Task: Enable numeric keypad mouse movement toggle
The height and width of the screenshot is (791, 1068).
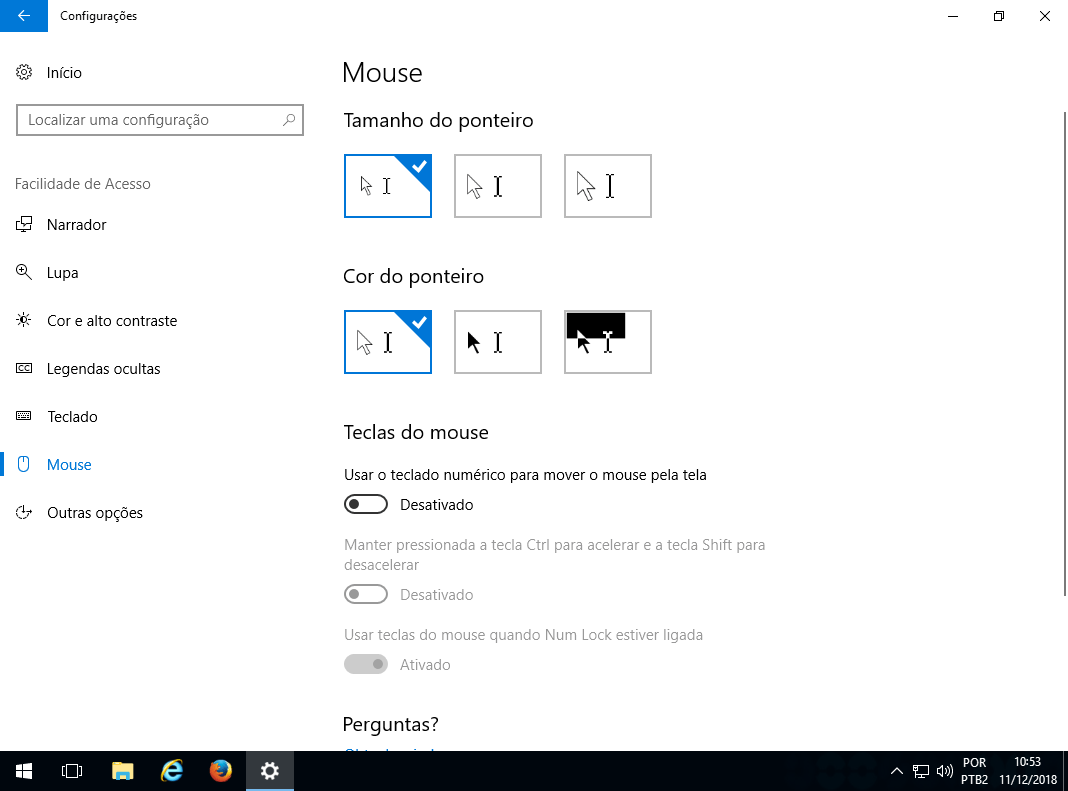Action: click(x=366, y=505)
